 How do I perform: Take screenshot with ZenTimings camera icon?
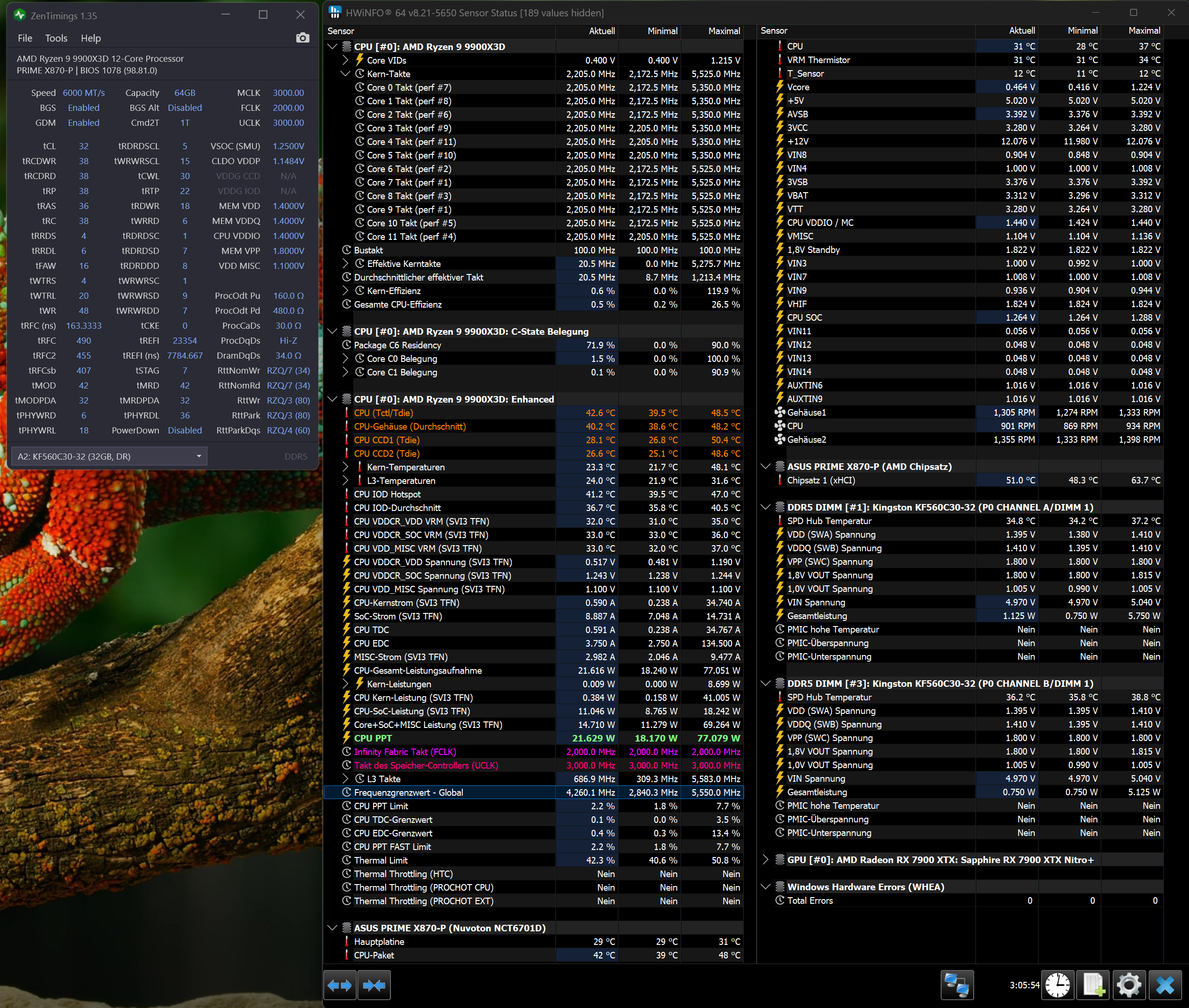point(303,38)
